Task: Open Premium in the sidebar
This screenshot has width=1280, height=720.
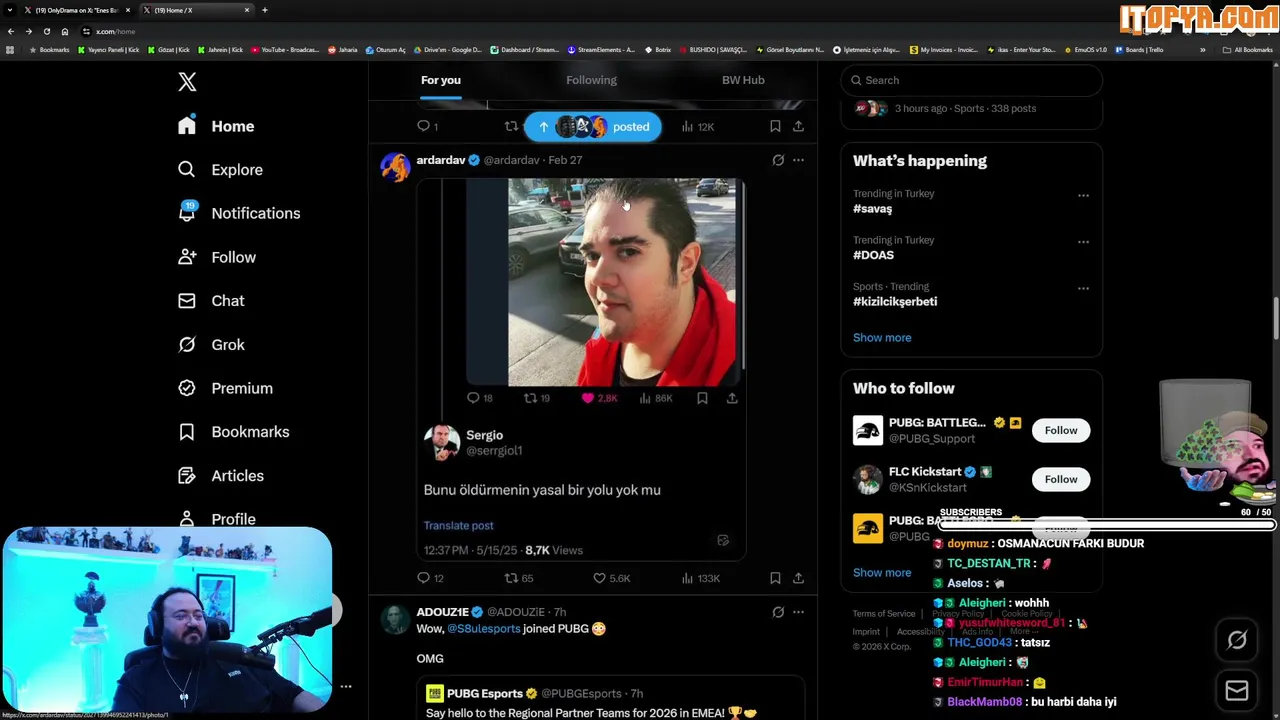Action: coord(225,388)
